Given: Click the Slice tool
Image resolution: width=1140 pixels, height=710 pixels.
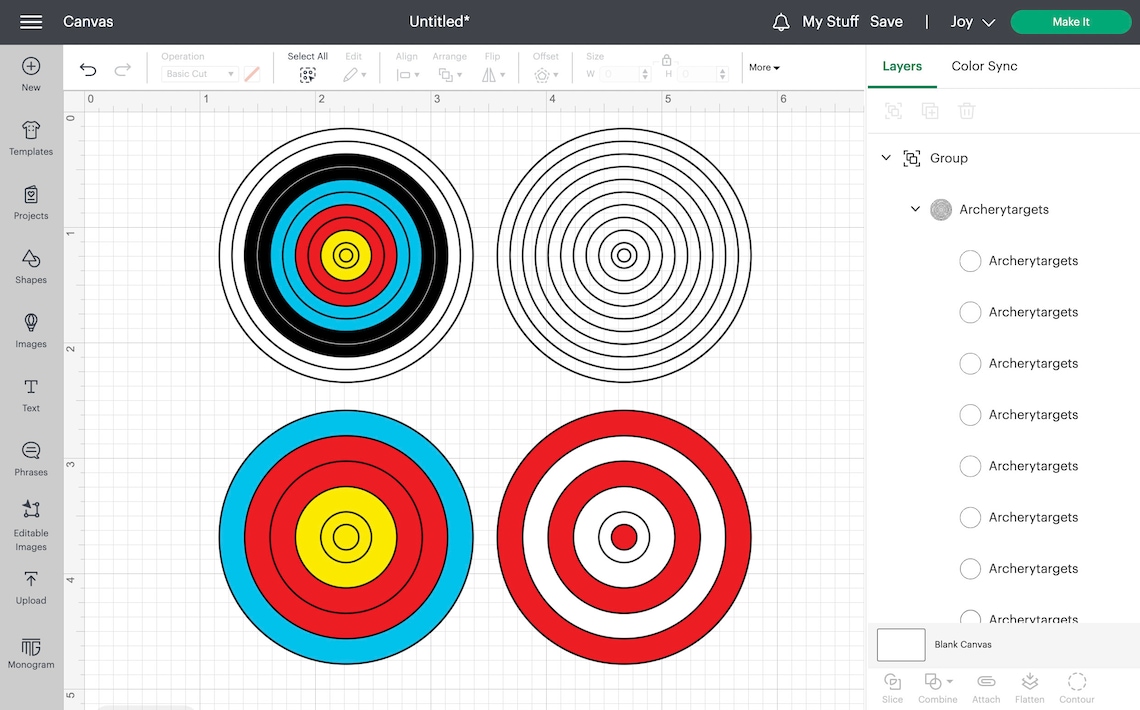Looking at the screenshot, I should 892,687.
